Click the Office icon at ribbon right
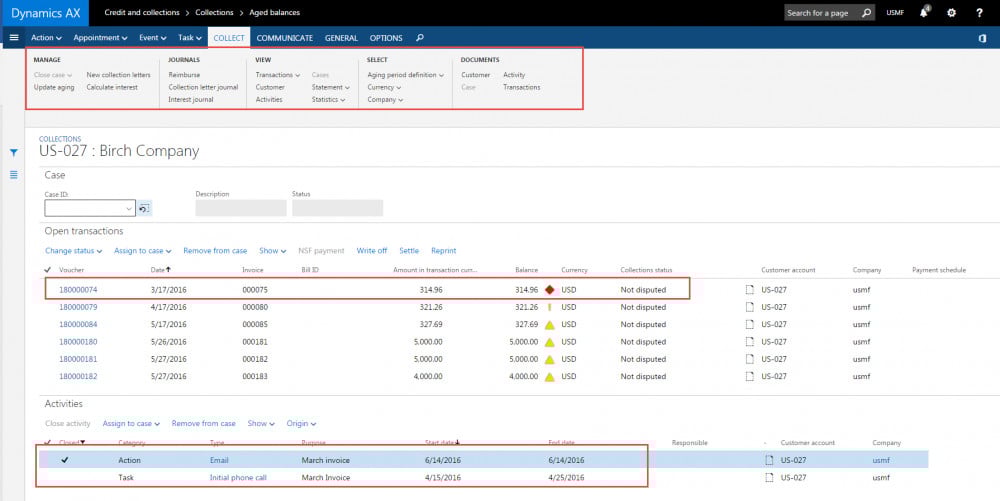1000x501 pixels. click(x=982, y=38)
